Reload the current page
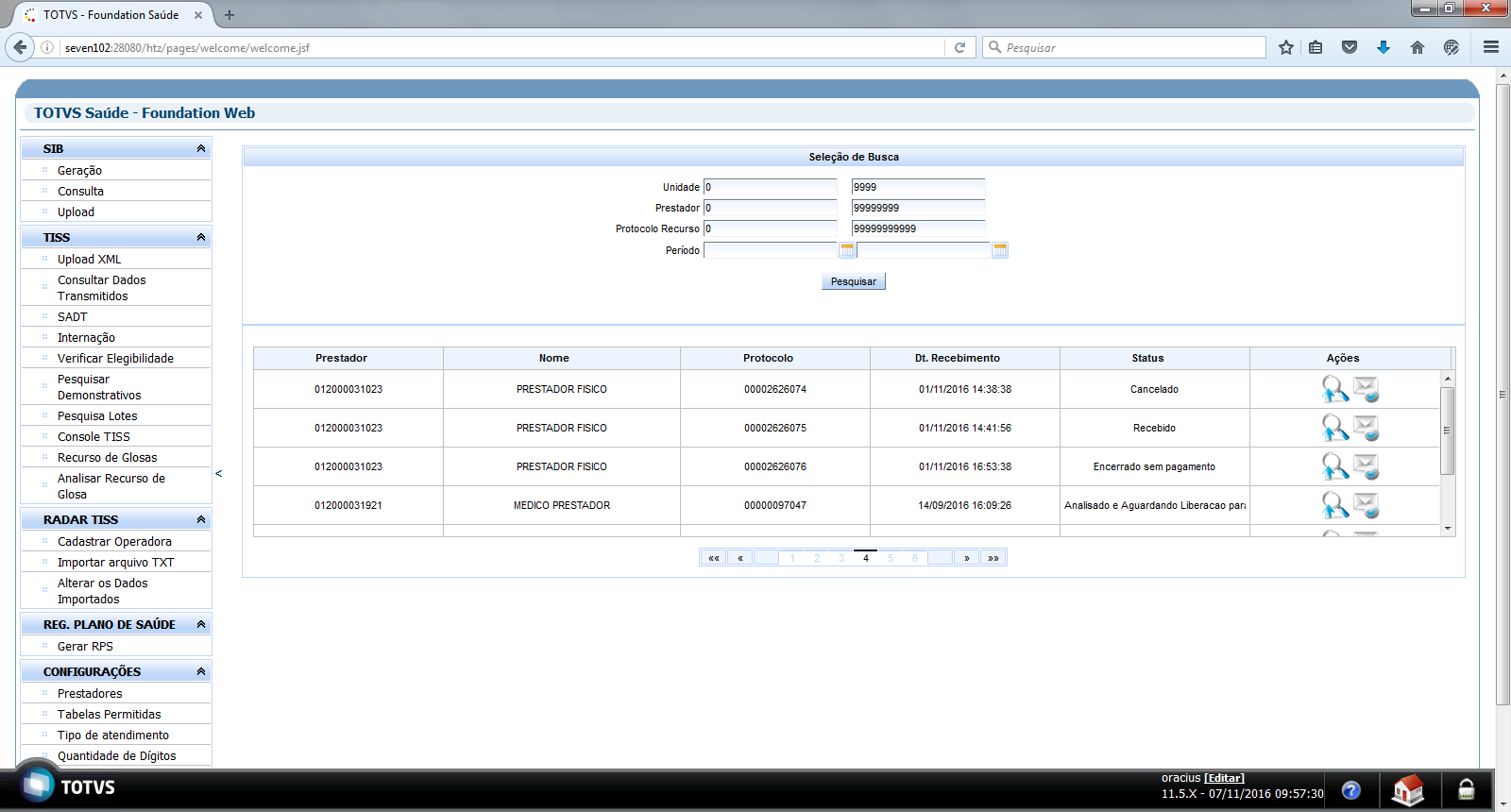 click(960, 47)
